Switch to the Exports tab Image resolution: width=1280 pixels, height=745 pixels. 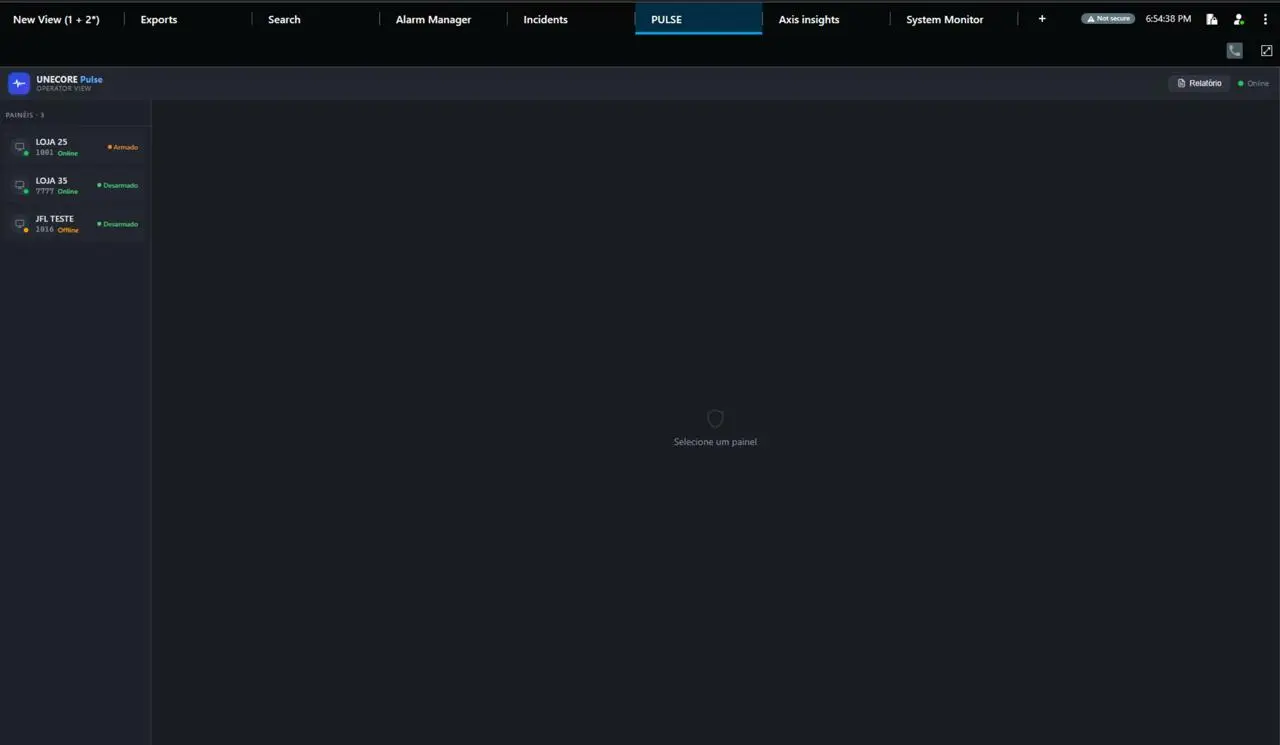[x=159, y=19]
